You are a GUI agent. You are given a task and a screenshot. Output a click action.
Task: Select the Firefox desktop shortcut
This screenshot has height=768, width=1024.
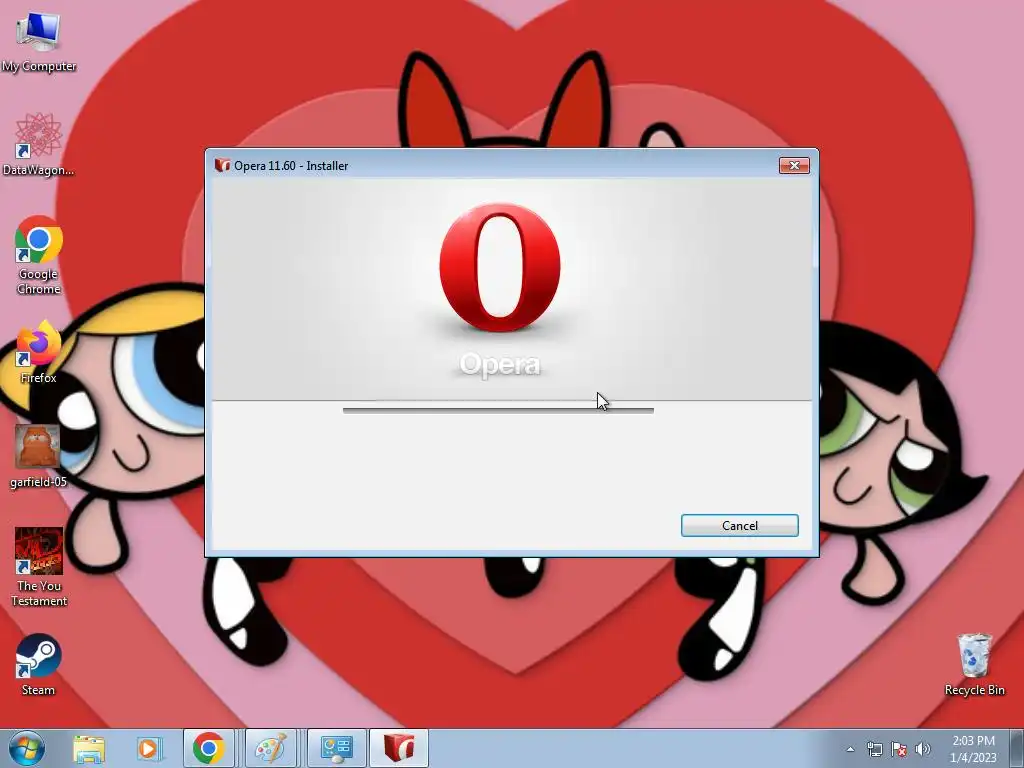click(x=39, y=353)
